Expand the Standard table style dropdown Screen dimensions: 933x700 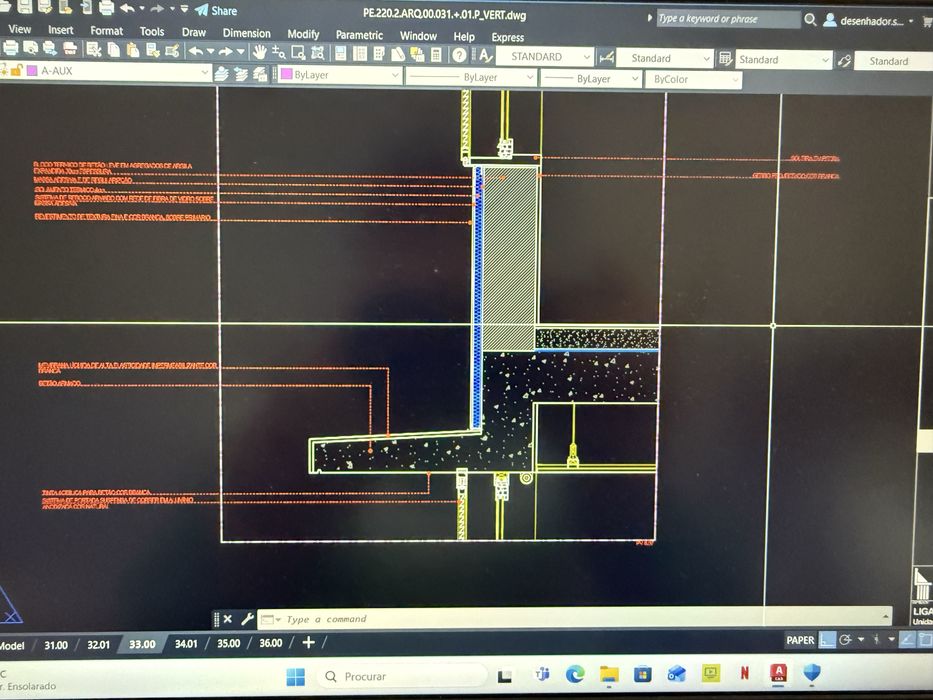pyautogui.click(x=825, y=60)
